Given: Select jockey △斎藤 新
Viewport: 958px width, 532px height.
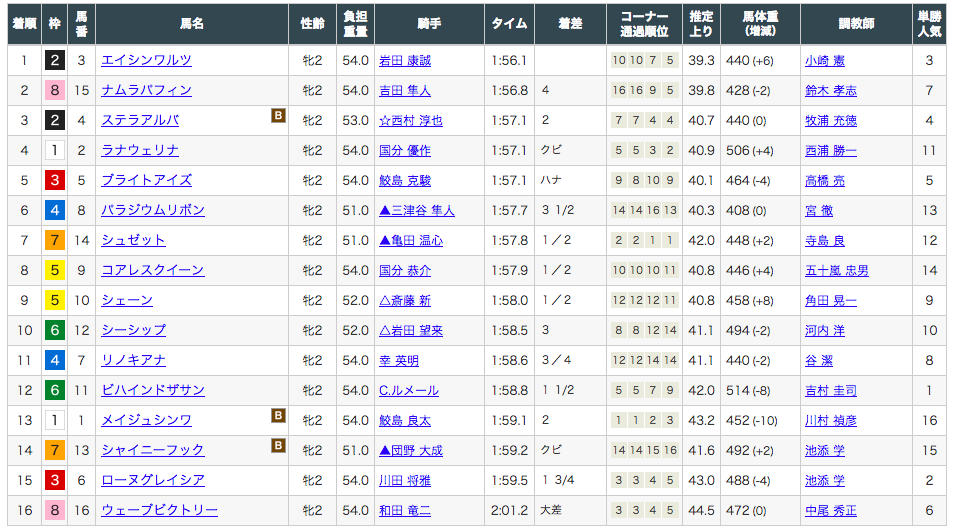Looking at the screenshot, I should [x=405, y=301].
